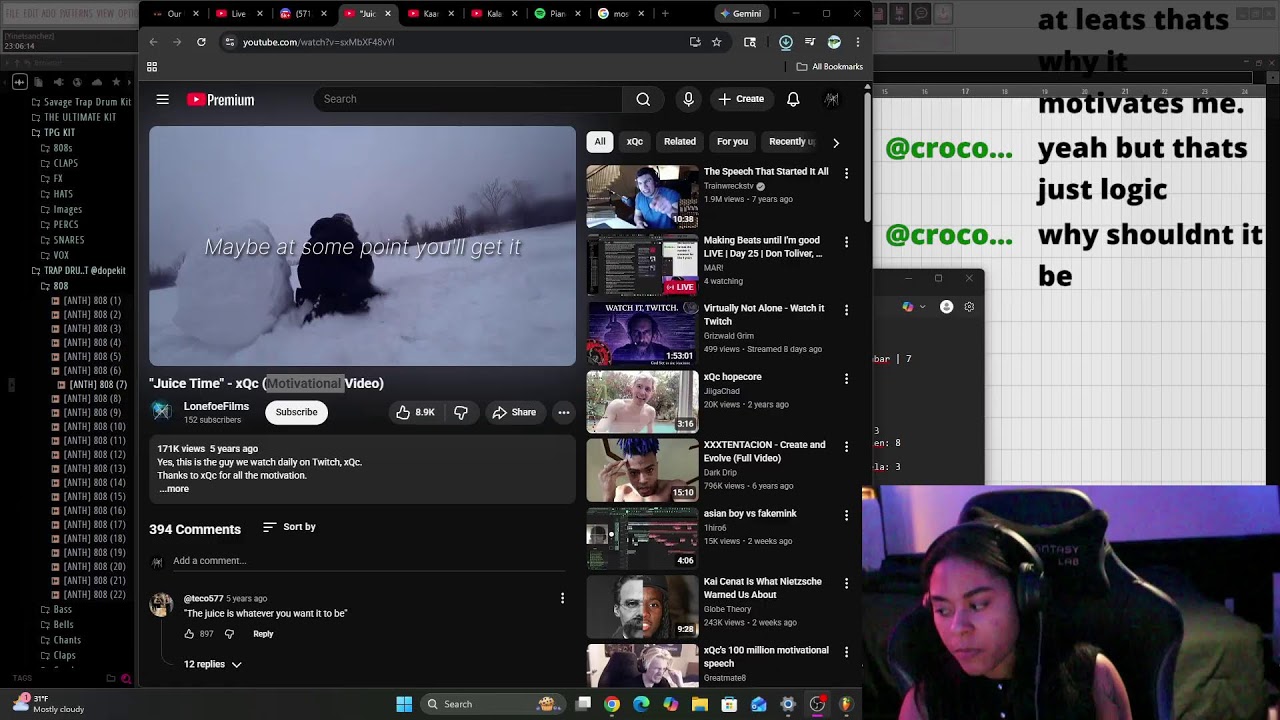Open the comments Sort by dropdown
The image size is (1280, 720).
click(289, 527)
